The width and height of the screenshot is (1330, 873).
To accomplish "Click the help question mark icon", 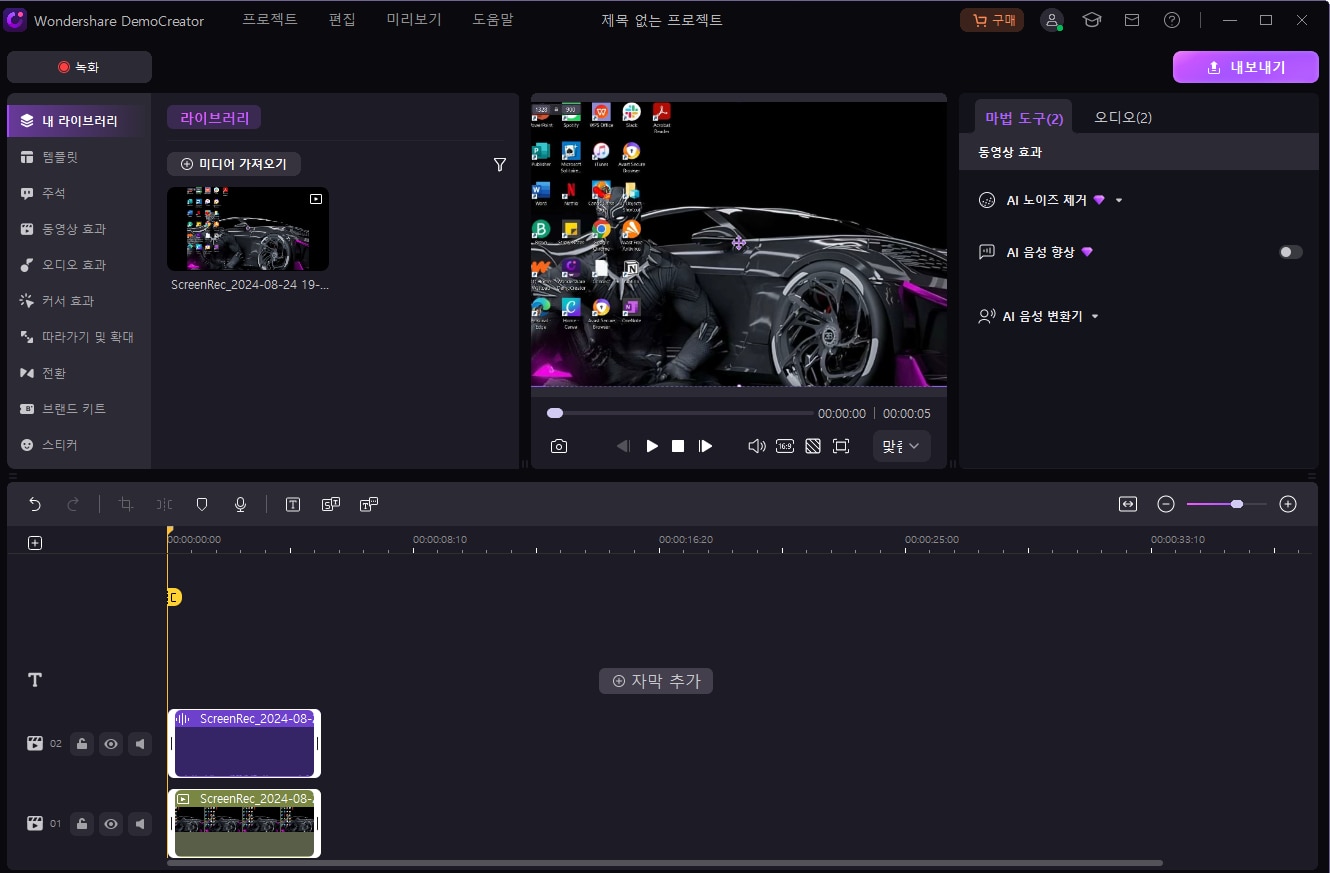I will [1172, 20].
